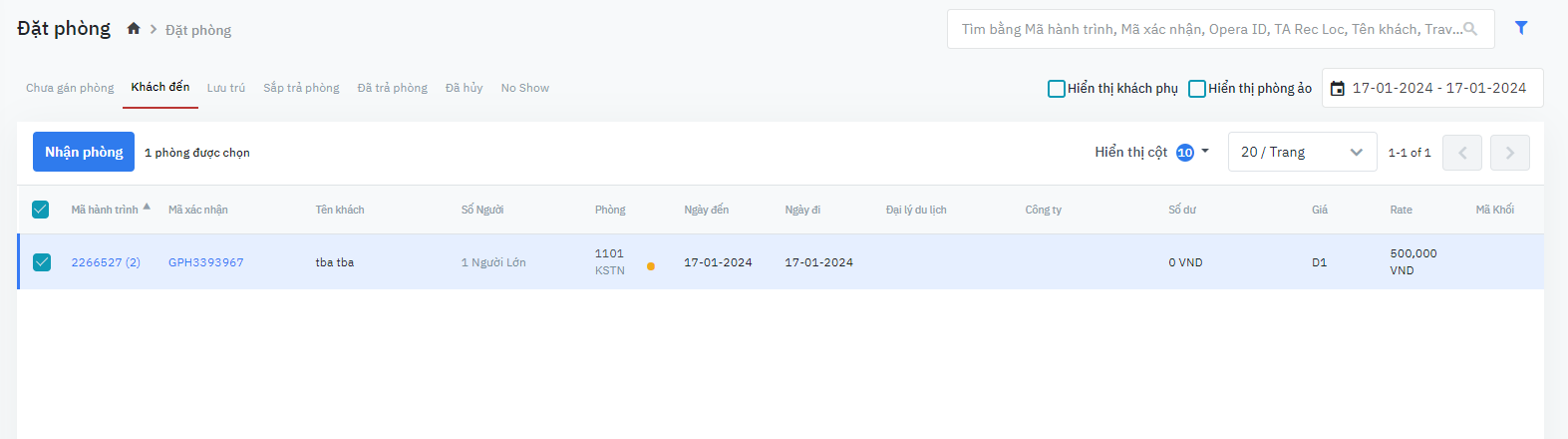Uncheck the select-all header checkbox
The width and height of the screenshot is (1568, 439).
pos(41,210)
